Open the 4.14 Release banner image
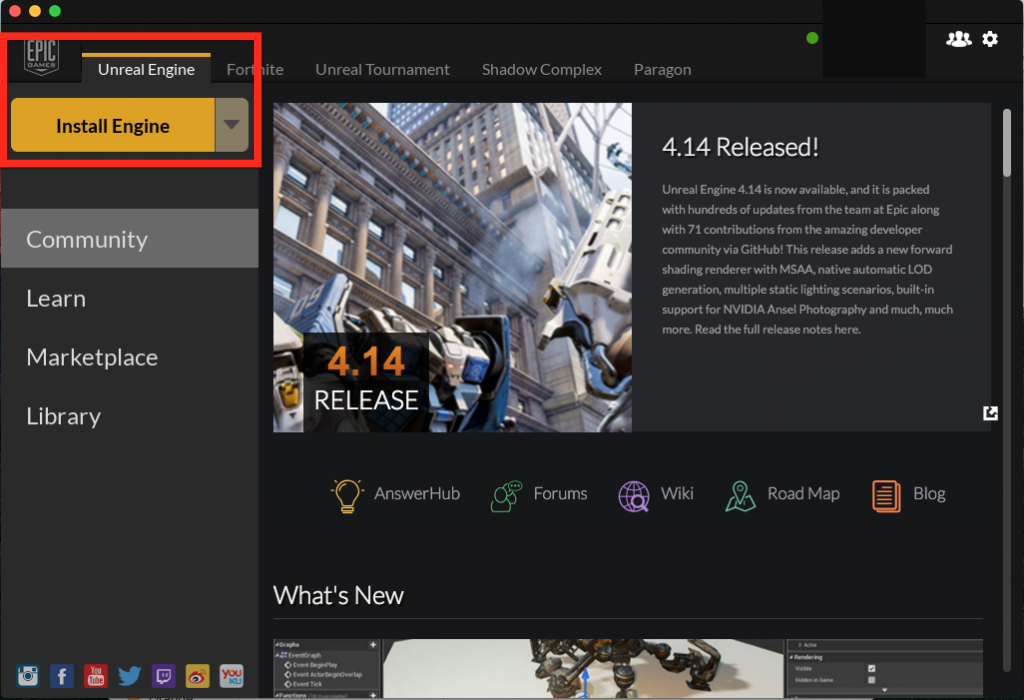 click(x=452, y=267)
